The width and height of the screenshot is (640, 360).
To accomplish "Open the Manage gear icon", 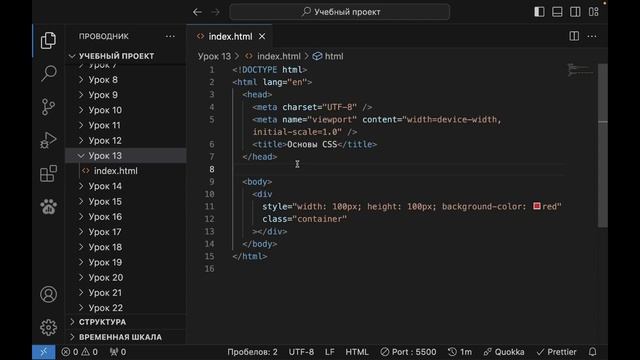I will click(x=48, y=327).
